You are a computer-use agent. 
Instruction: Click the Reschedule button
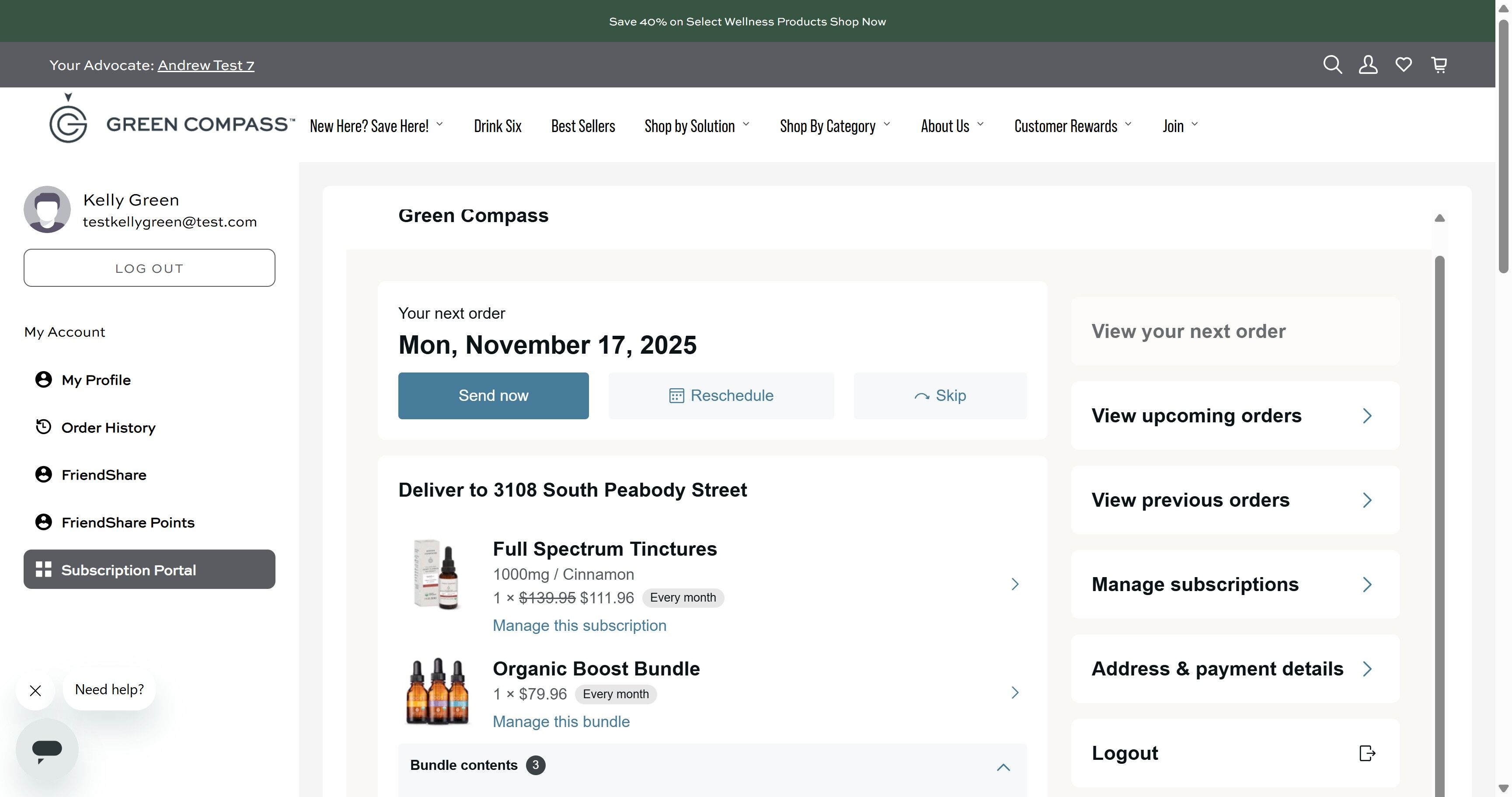(721, 396)
